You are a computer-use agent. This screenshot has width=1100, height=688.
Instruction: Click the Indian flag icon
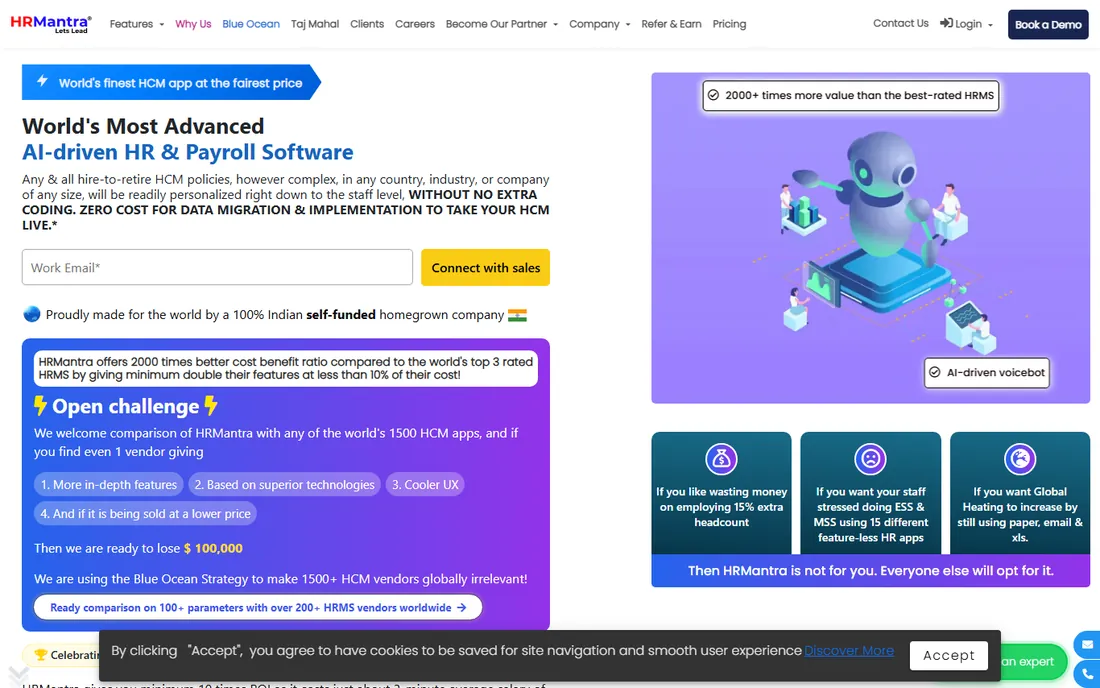click(x=517, y=315)
